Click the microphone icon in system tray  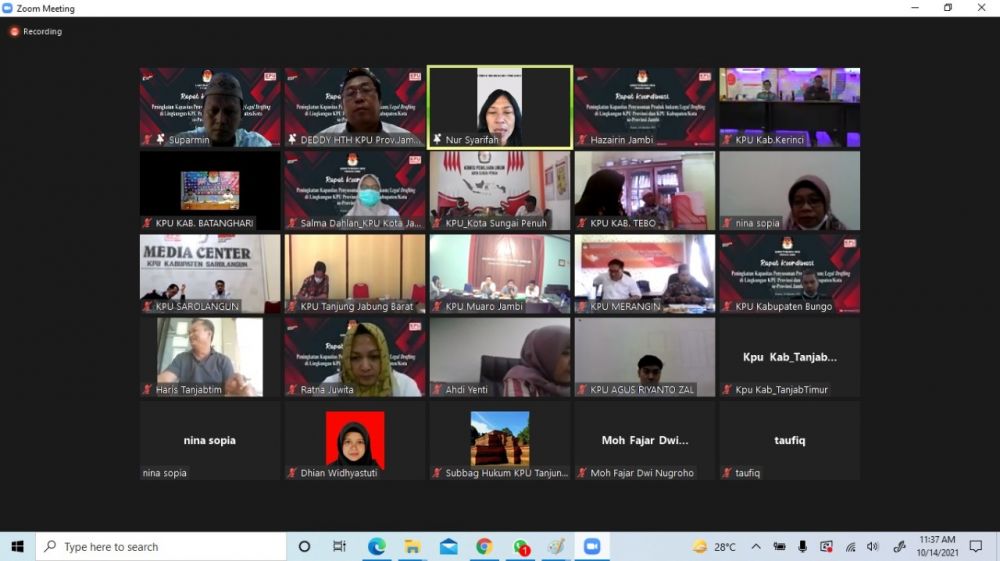[803, 546]
